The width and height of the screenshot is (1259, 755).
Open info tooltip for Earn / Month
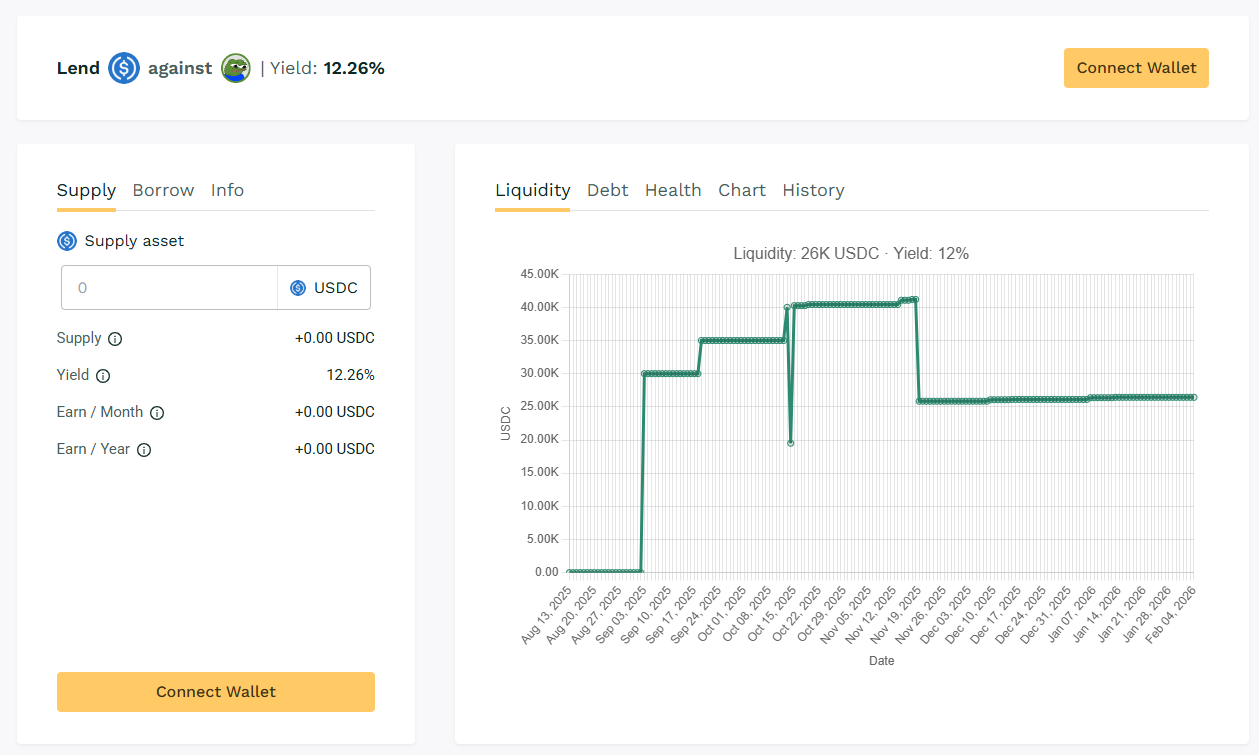pos(157,413)
